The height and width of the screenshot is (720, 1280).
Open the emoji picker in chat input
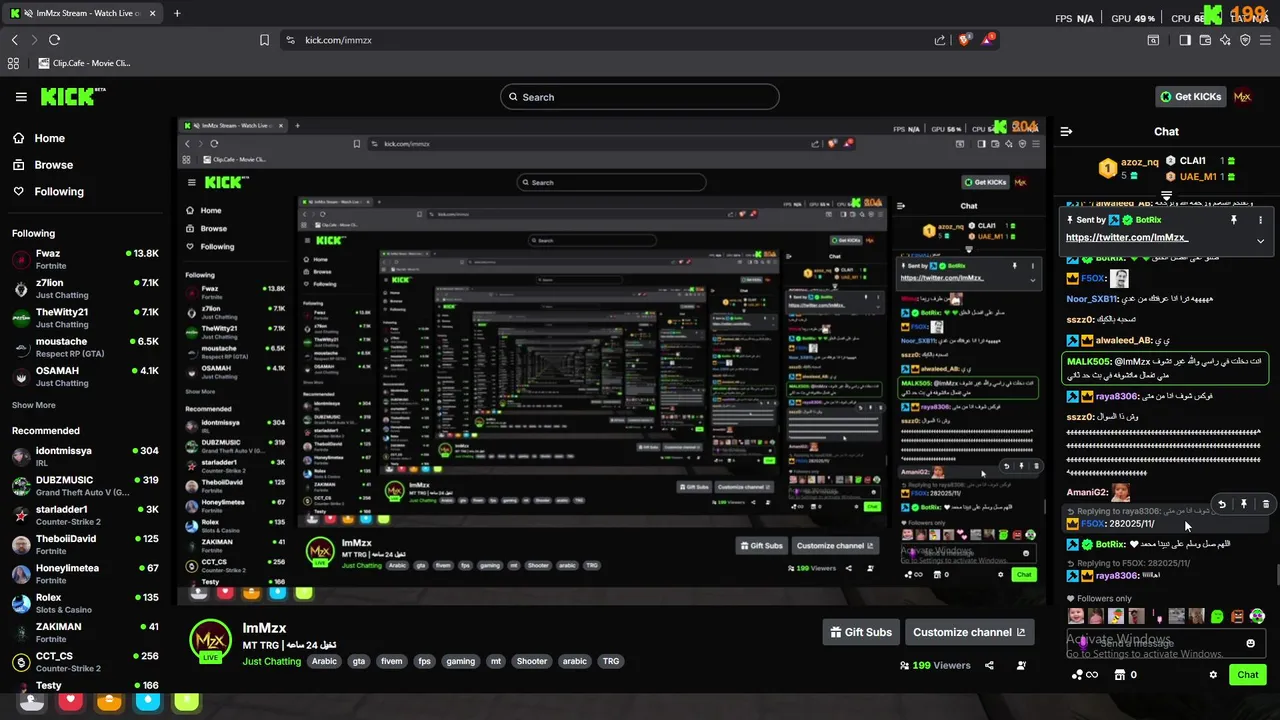(1250, 643)
